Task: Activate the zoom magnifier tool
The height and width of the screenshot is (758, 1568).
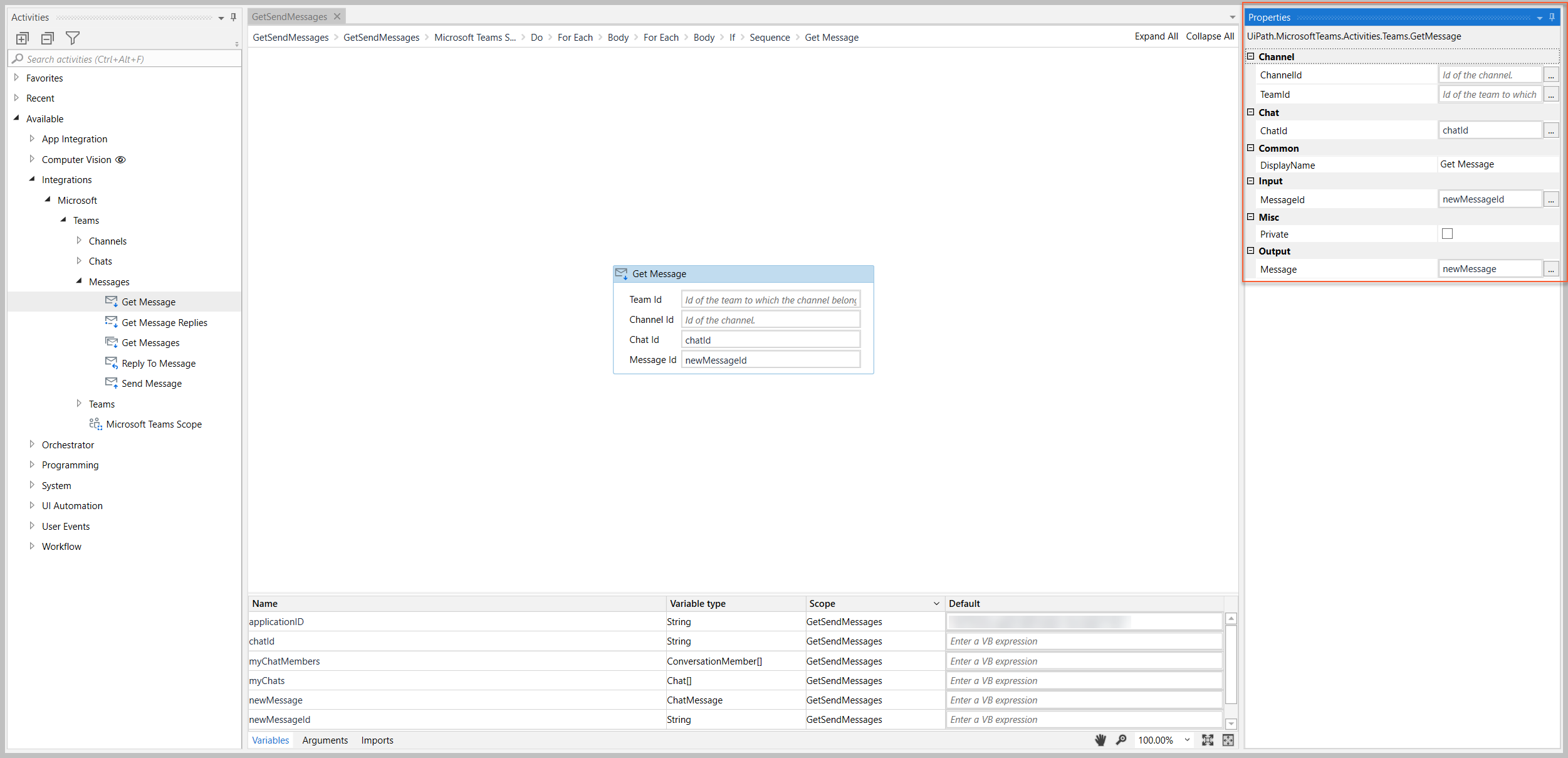Action: [1121, 740]
